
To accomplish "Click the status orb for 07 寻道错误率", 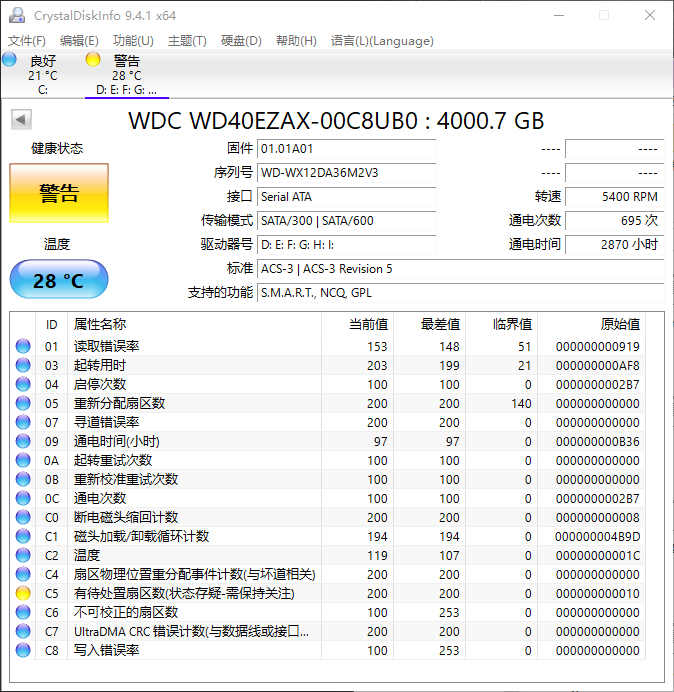I will [23, 422].
